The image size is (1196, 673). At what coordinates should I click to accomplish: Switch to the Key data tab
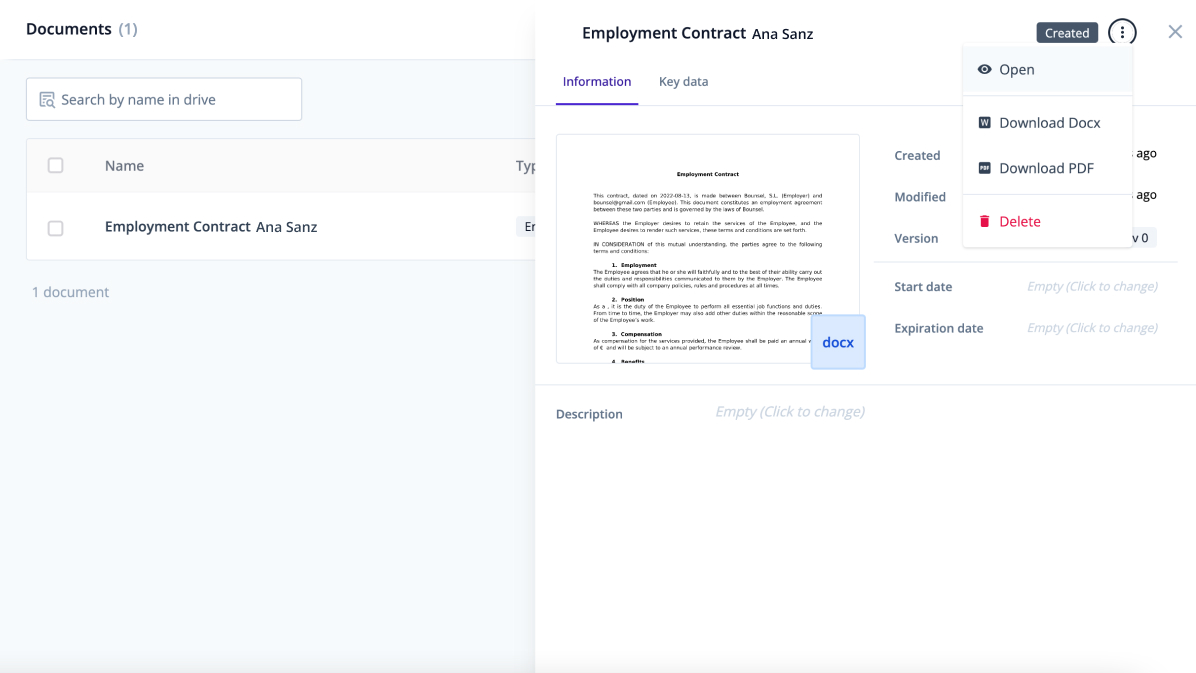683,81
